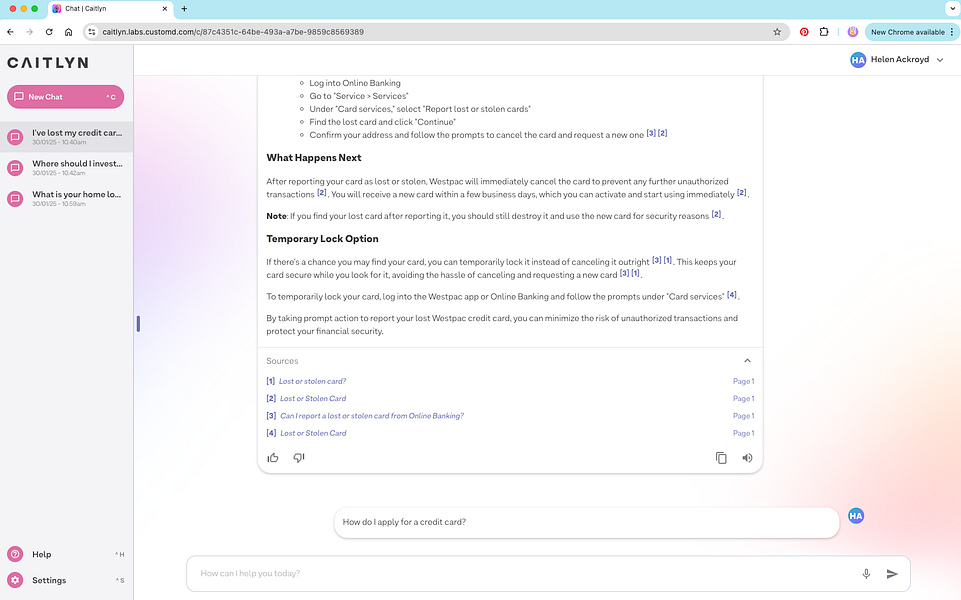Open the Chrome three-dot menu
961x600 pixels.
[952, 32]
